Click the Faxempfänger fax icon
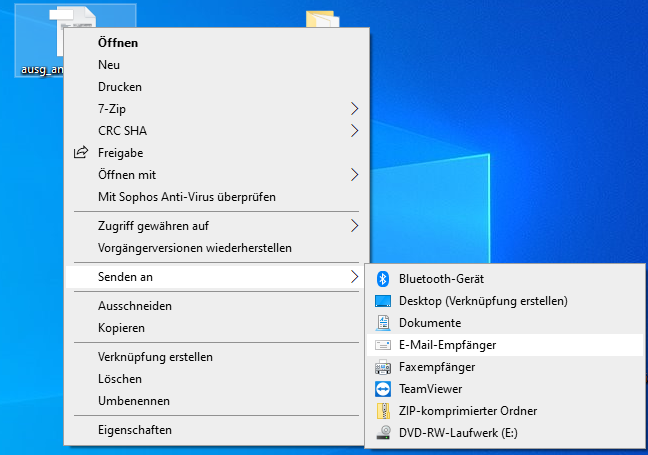648x455 pixels. point(382,367)
